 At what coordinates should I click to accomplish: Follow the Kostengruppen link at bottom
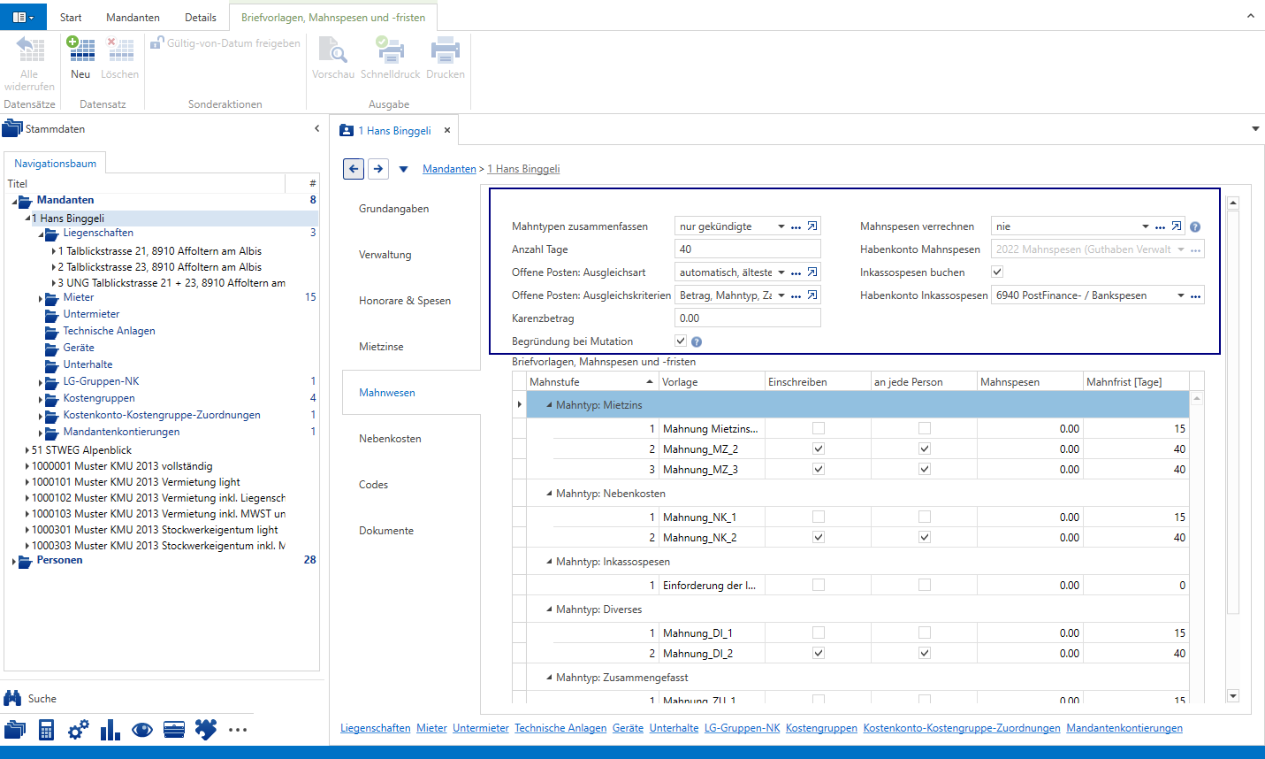821,728
